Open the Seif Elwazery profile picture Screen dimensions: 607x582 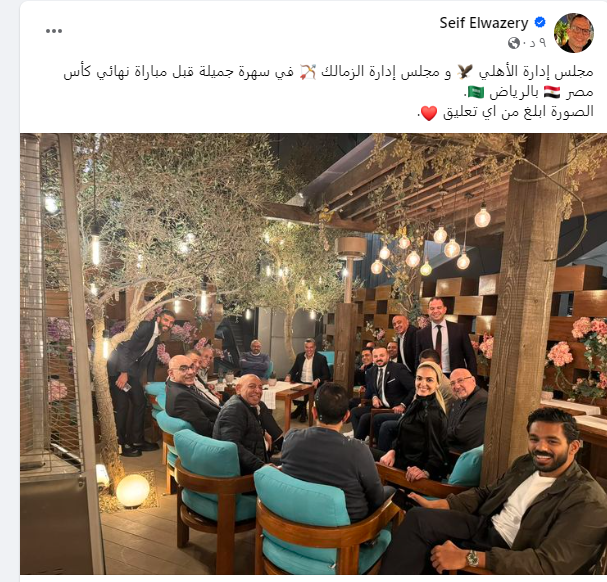click(x=574, y=33)
